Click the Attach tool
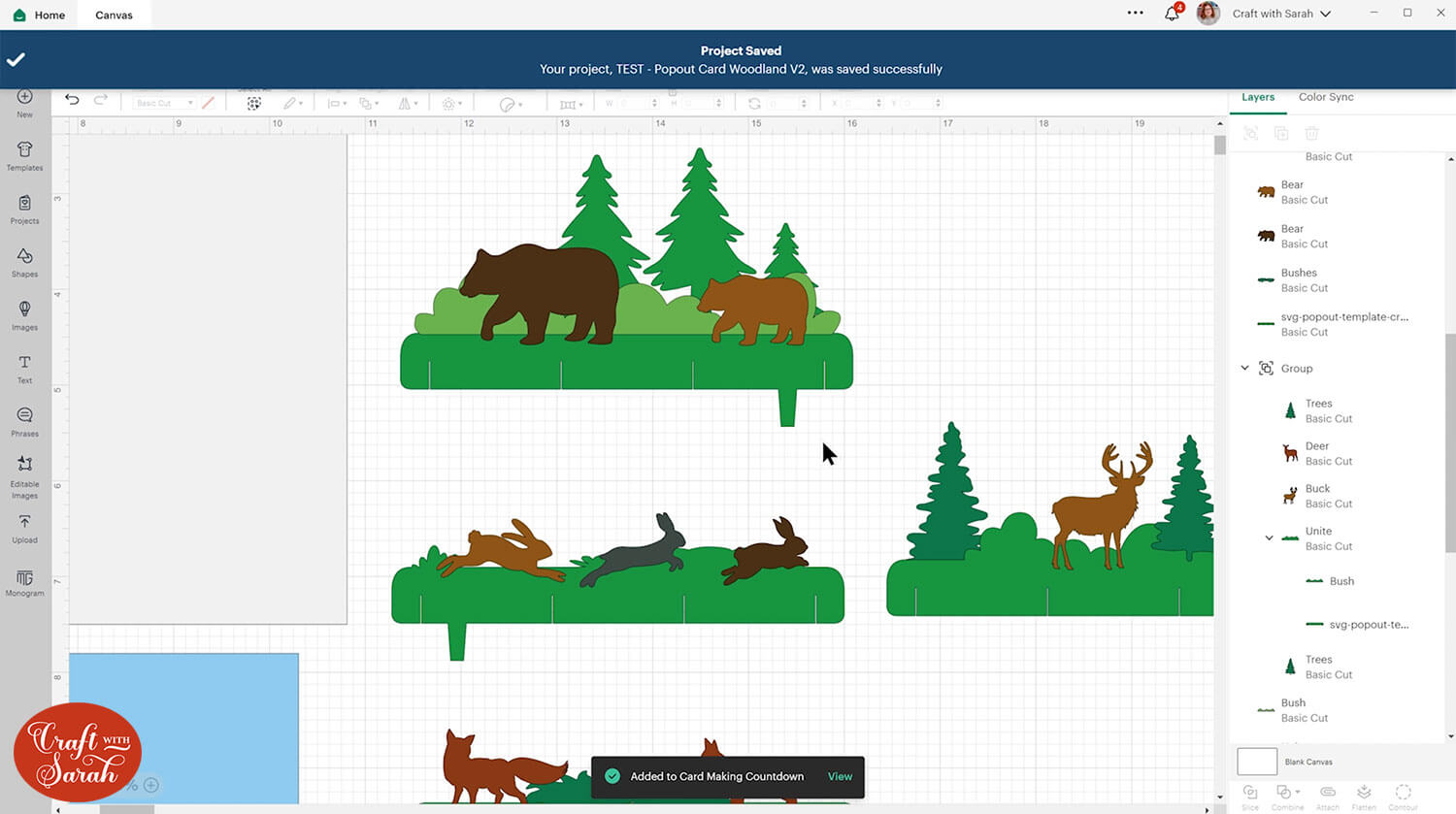Image resolution: width=1456 pixels, height=814 pixels. (1328, 797)
